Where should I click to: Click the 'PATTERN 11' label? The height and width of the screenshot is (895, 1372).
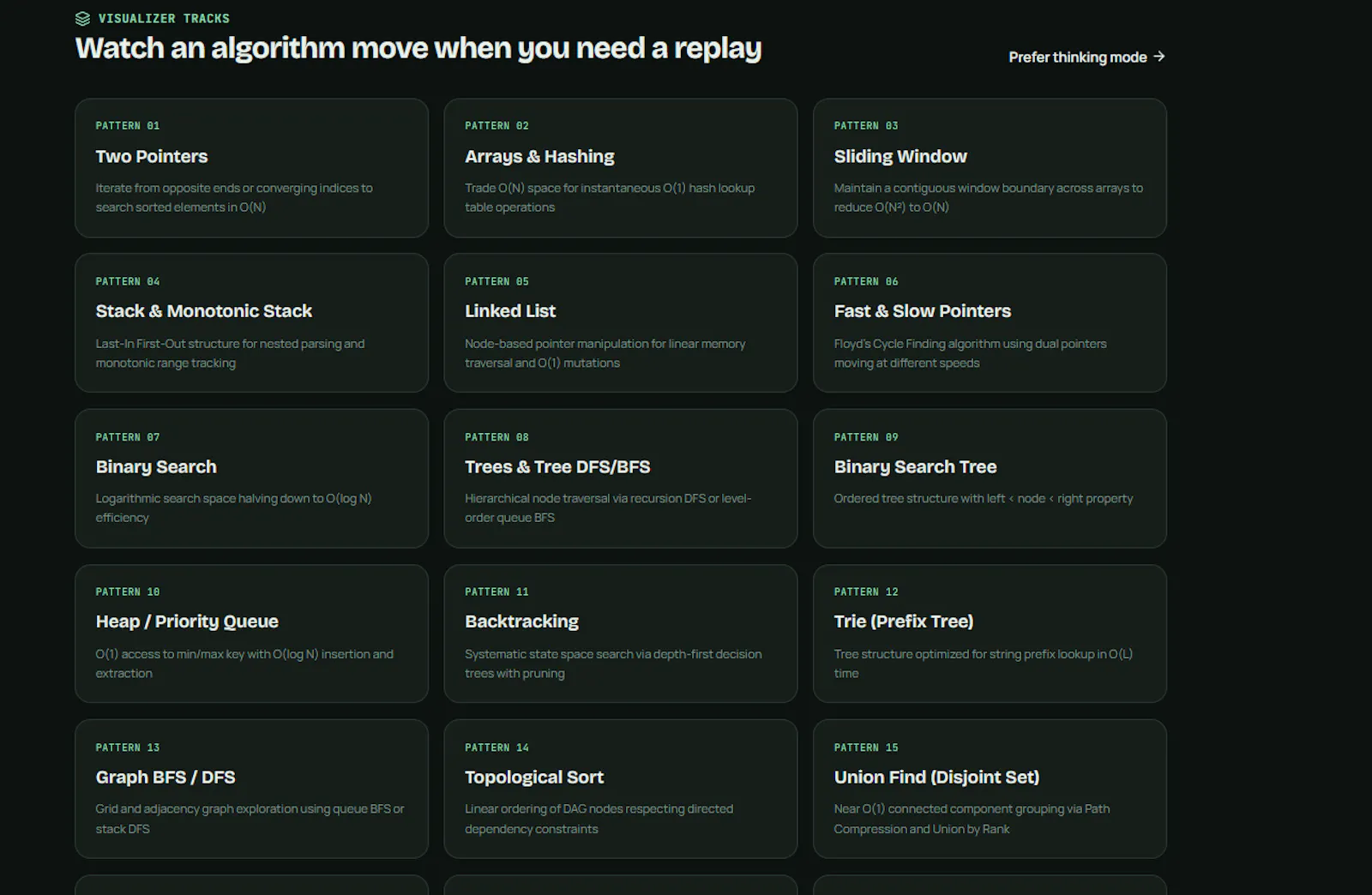(x=496, y=592)
